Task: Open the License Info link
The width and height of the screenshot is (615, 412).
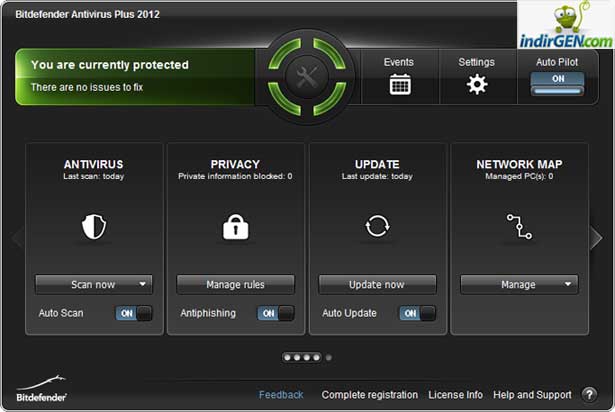Action: (x=455, y=395)
